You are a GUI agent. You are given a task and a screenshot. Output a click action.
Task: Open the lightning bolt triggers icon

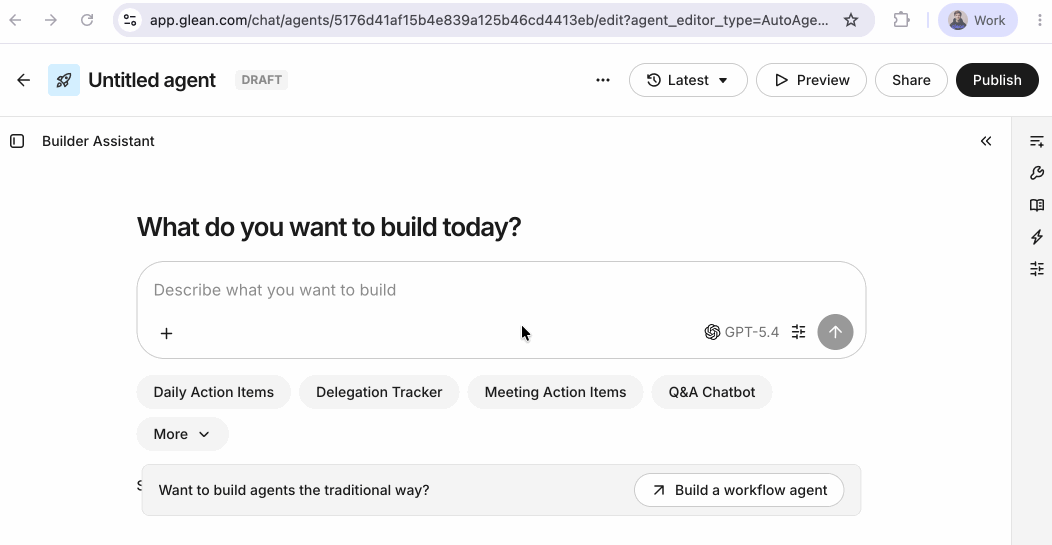tap(1037, 237)
